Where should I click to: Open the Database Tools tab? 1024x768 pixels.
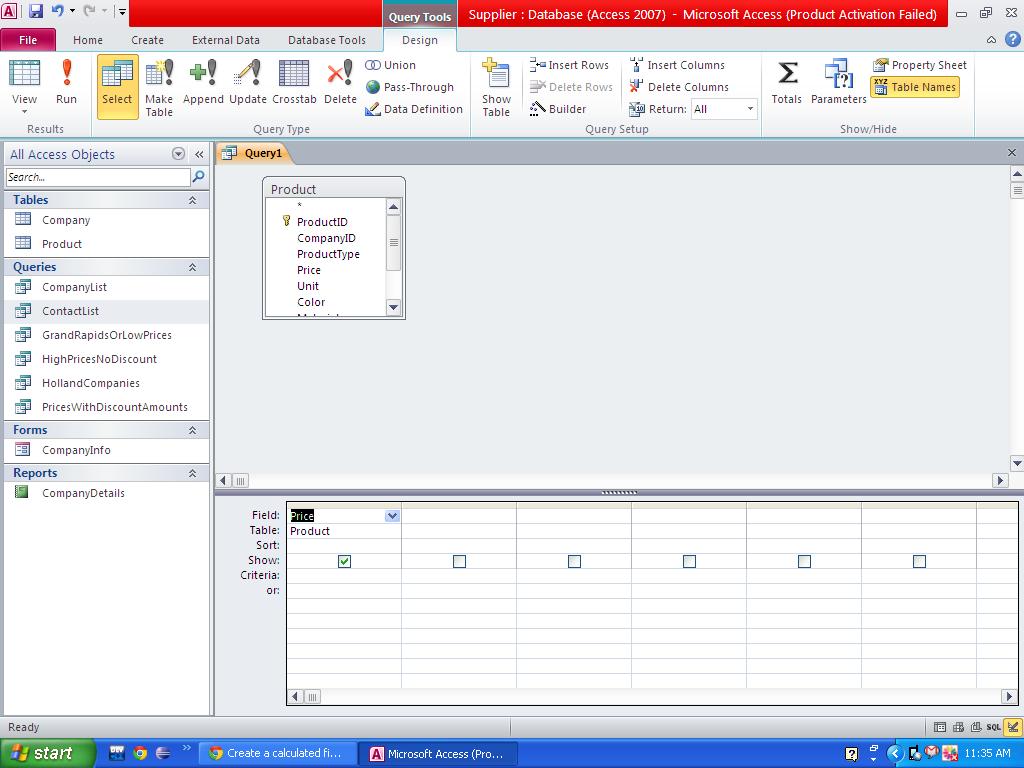coord(326,40)
